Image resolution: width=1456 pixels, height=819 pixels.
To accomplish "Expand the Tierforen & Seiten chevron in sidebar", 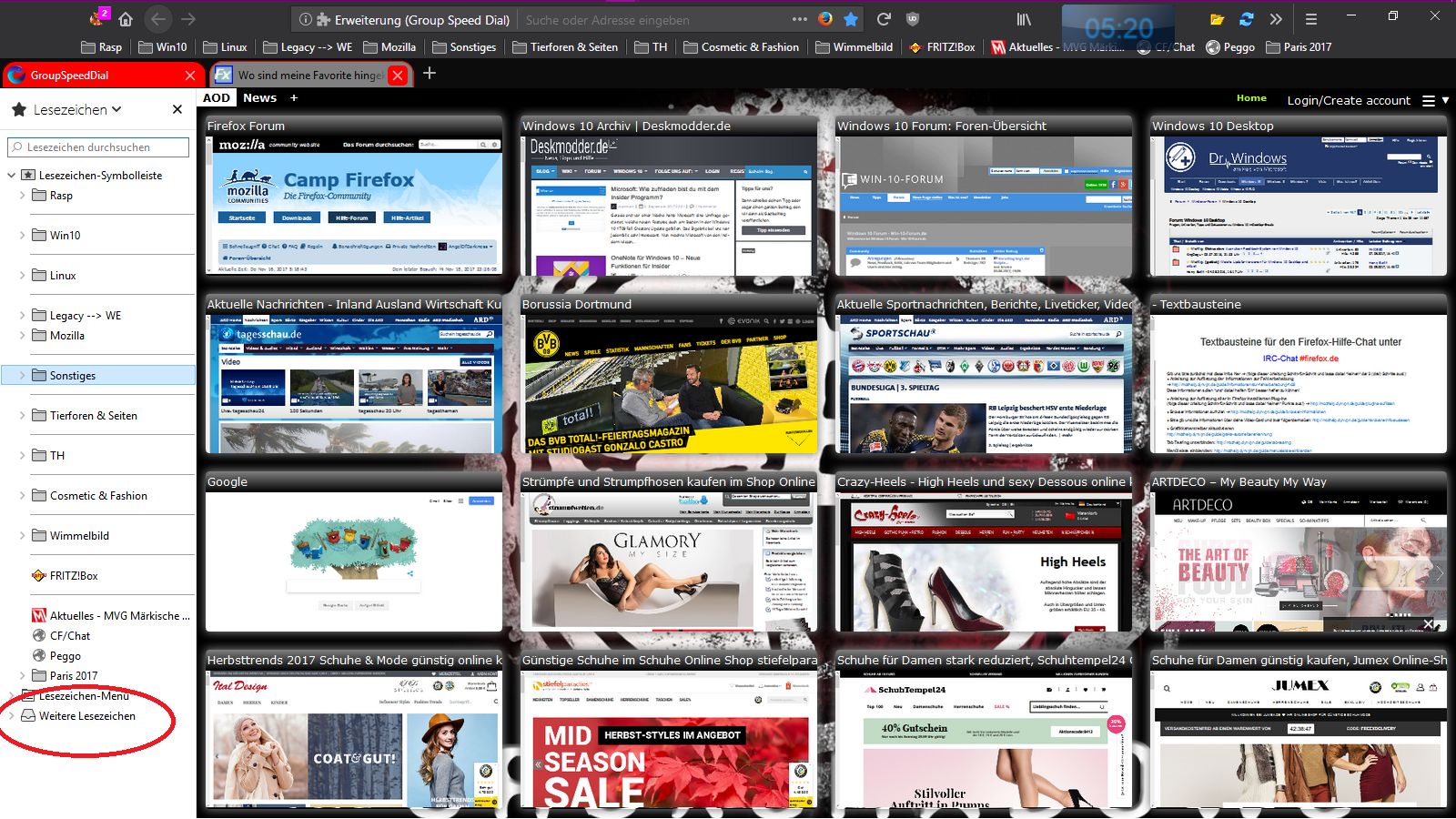I will click(23, 415).
